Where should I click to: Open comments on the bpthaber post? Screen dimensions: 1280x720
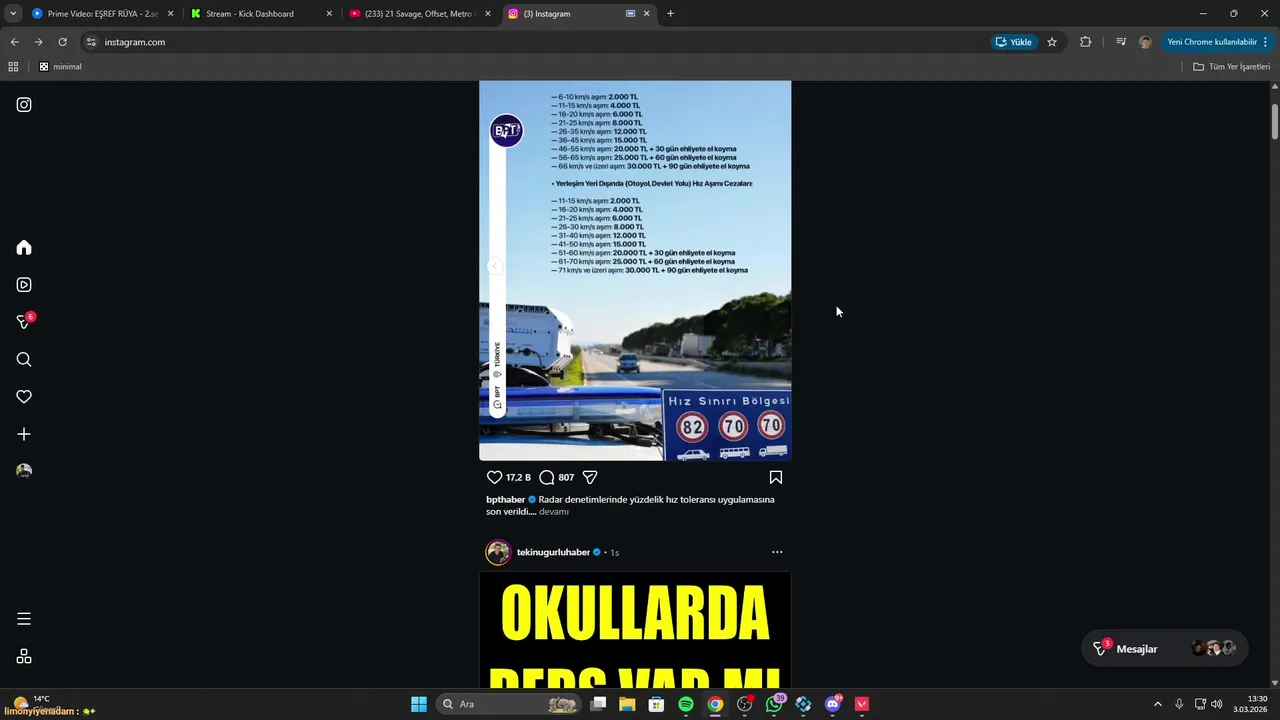547,478
